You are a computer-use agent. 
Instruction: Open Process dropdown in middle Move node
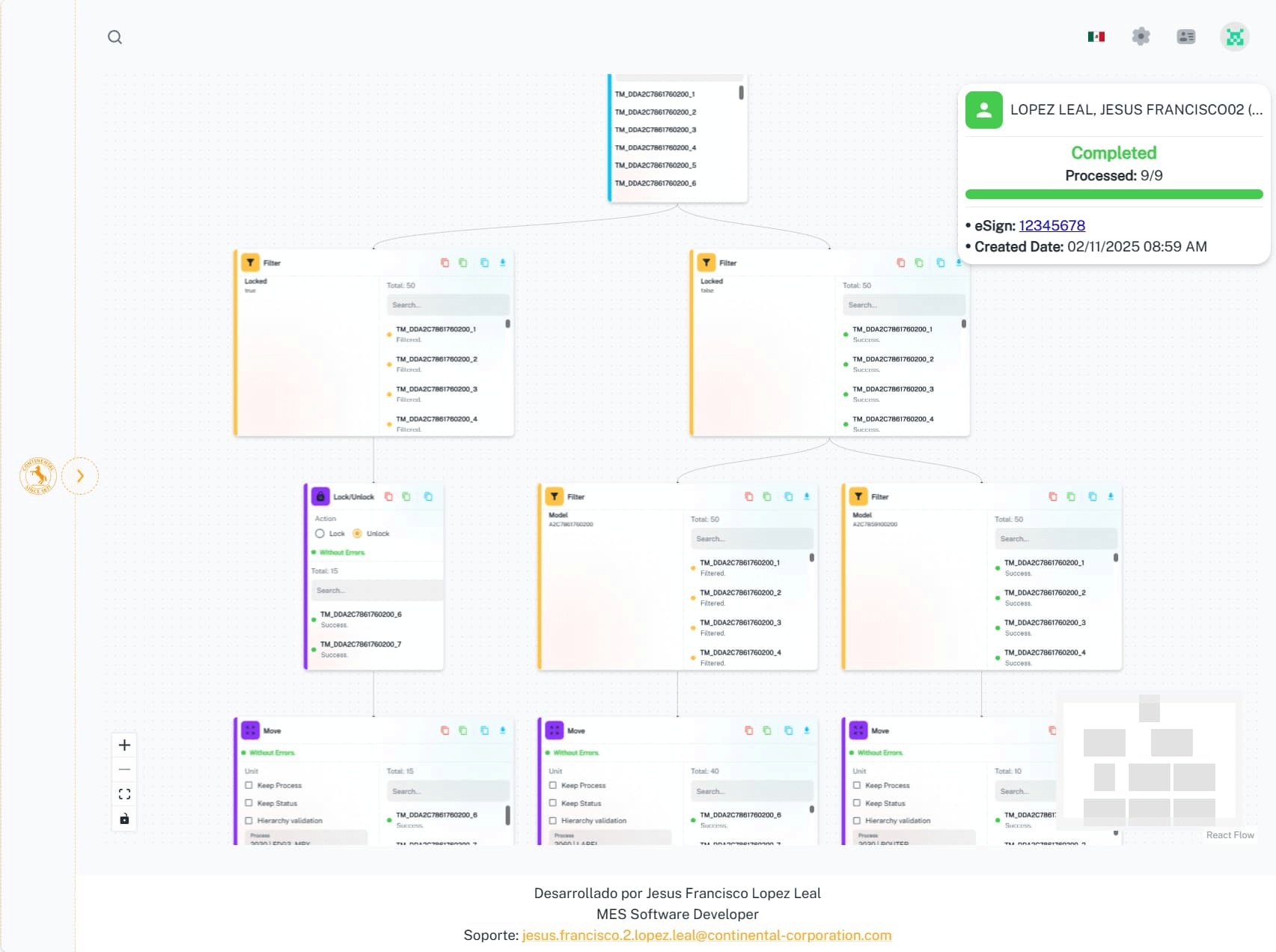tap(610, 839)
